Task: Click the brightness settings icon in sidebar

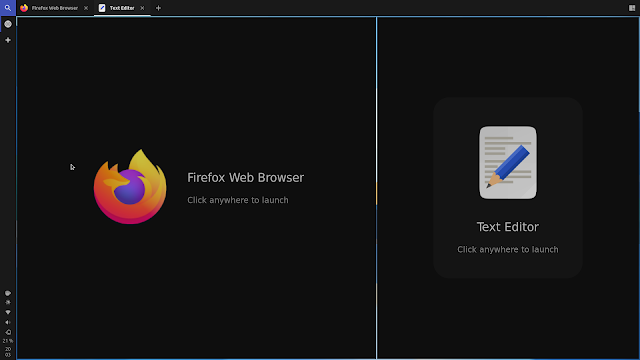Action: 8,302
